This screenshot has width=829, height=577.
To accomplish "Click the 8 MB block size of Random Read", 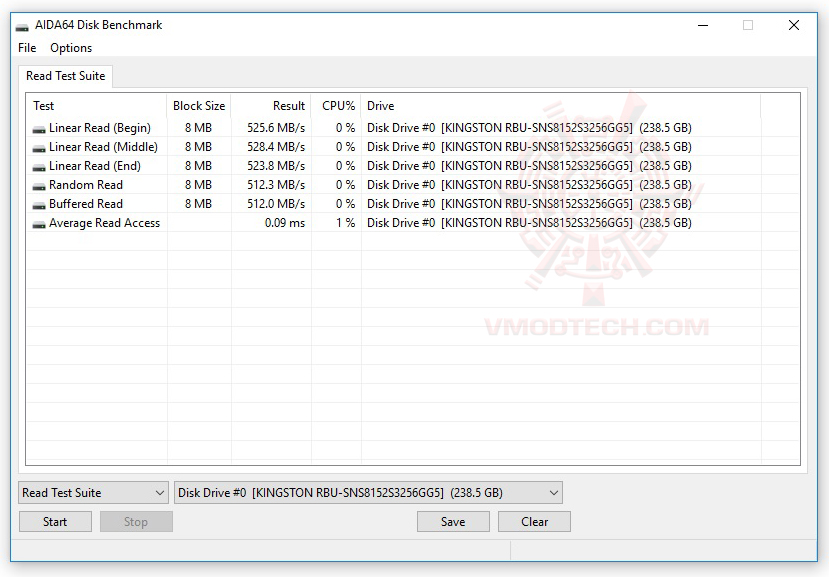I will (x=198, y=185).
